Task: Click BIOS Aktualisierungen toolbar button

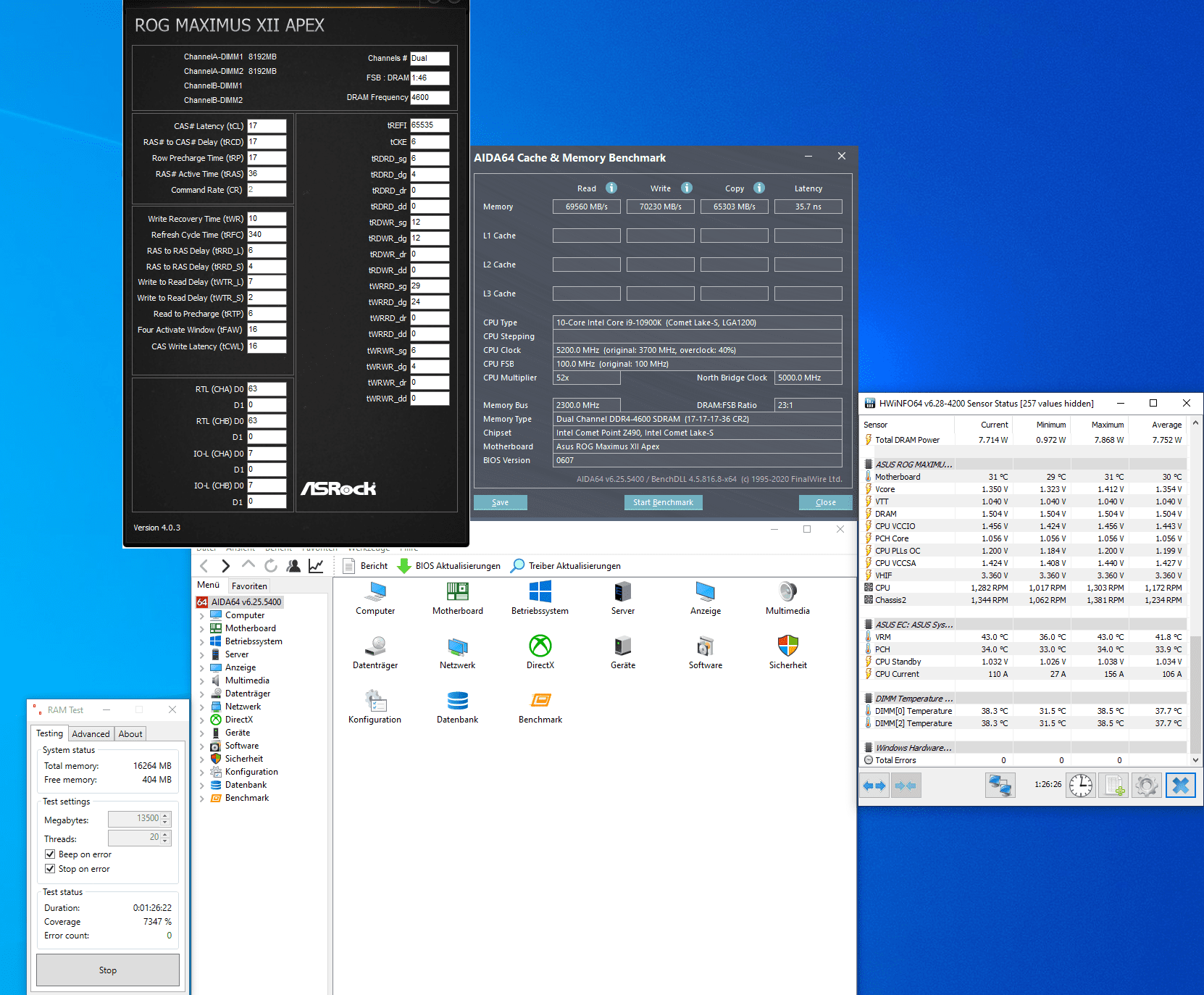Action: tap(449, 566)
